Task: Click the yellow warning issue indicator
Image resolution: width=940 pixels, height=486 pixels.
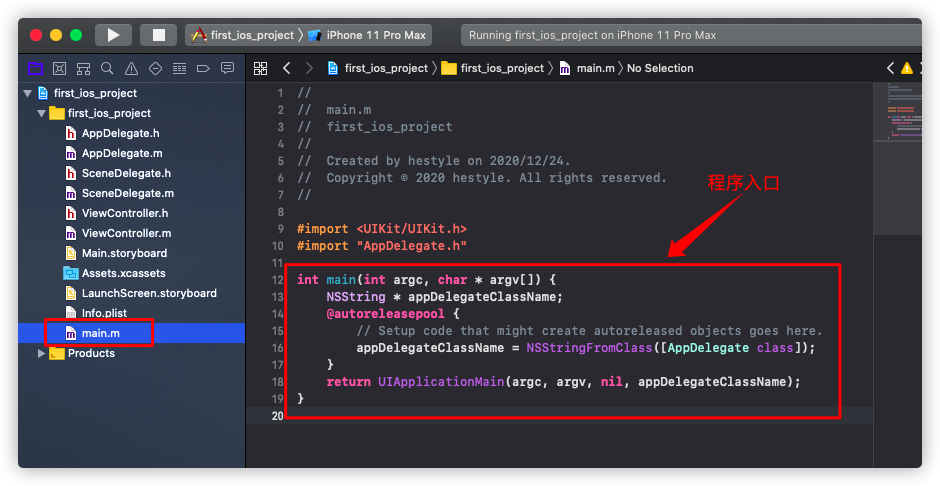Action: 907,68
